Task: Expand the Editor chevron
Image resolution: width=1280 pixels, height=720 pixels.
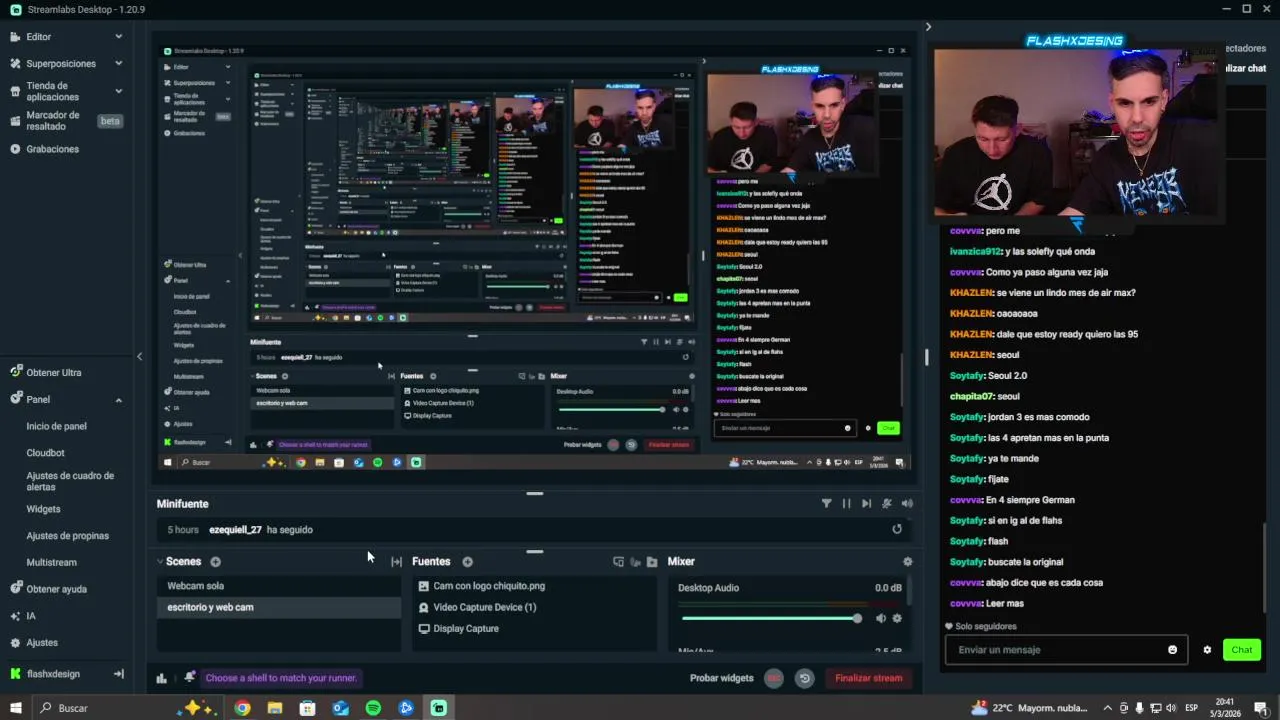Action: 118,37
